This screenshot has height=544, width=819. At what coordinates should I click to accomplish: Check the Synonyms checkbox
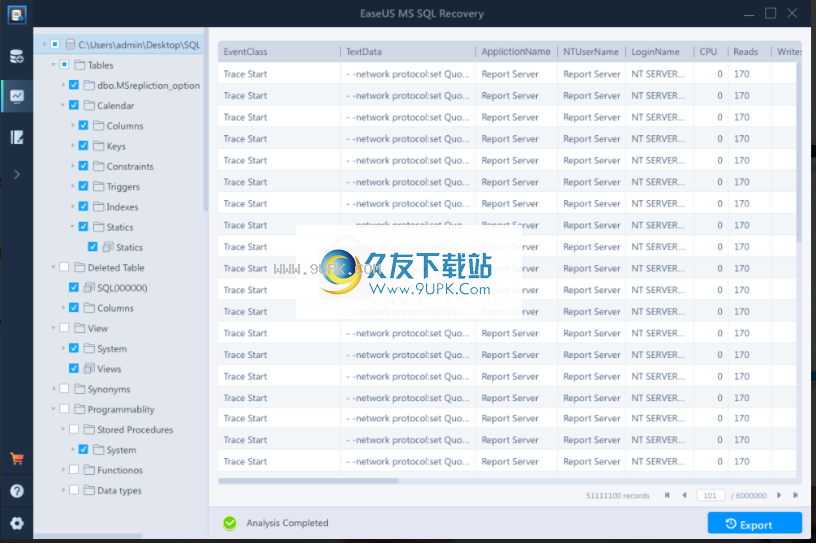coord(64,389)
